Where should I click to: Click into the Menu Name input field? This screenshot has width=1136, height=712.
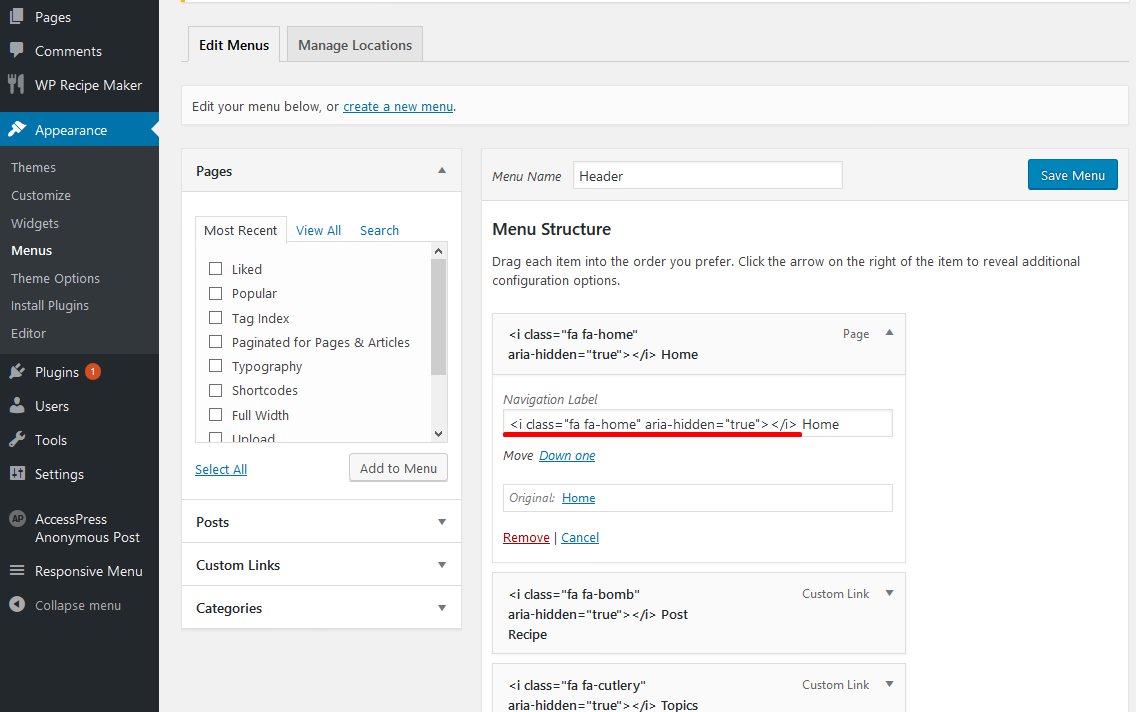coord(707,176)
